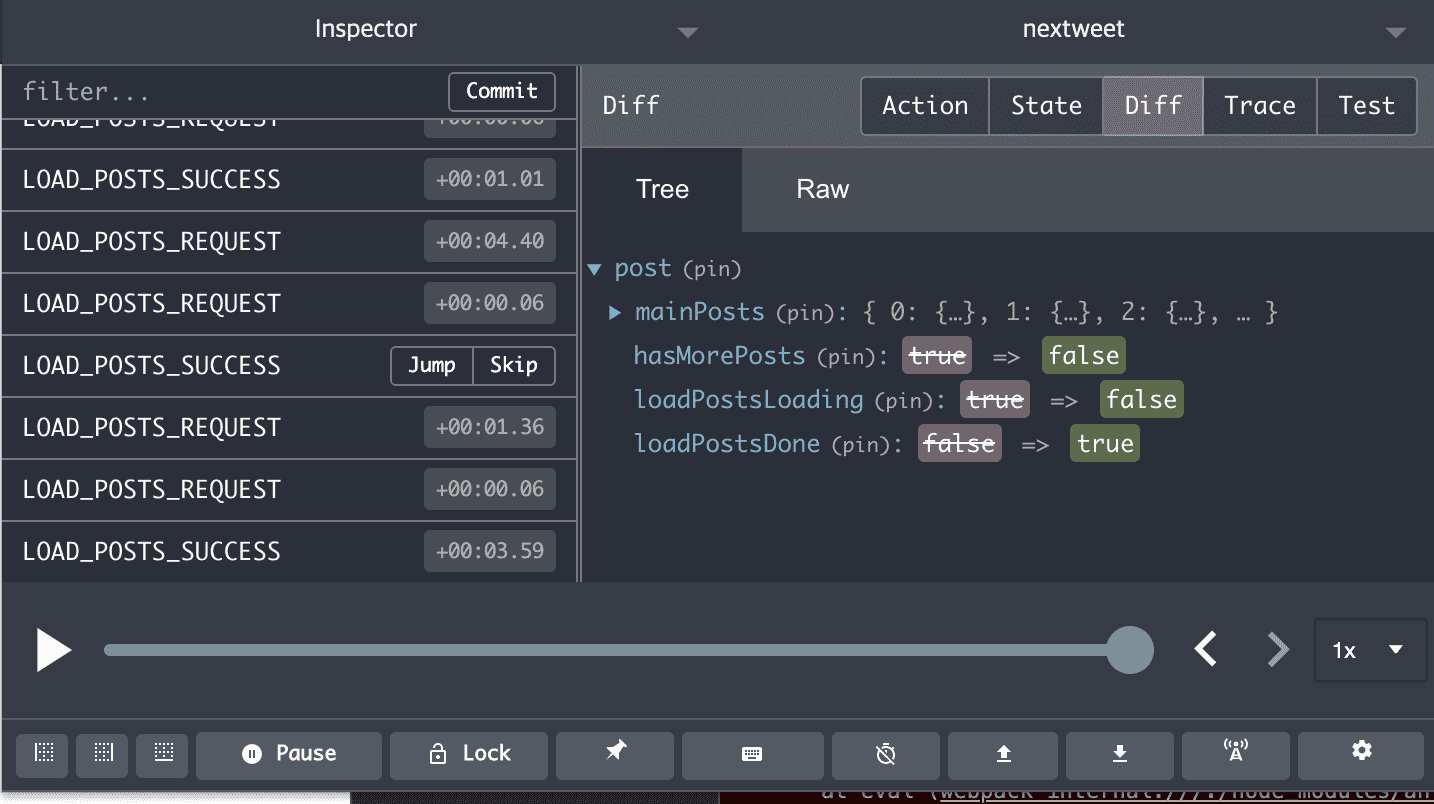The image size is (1434, 804).
Task: Click the Export download arrow icon
Action: tap(1119, 754)
